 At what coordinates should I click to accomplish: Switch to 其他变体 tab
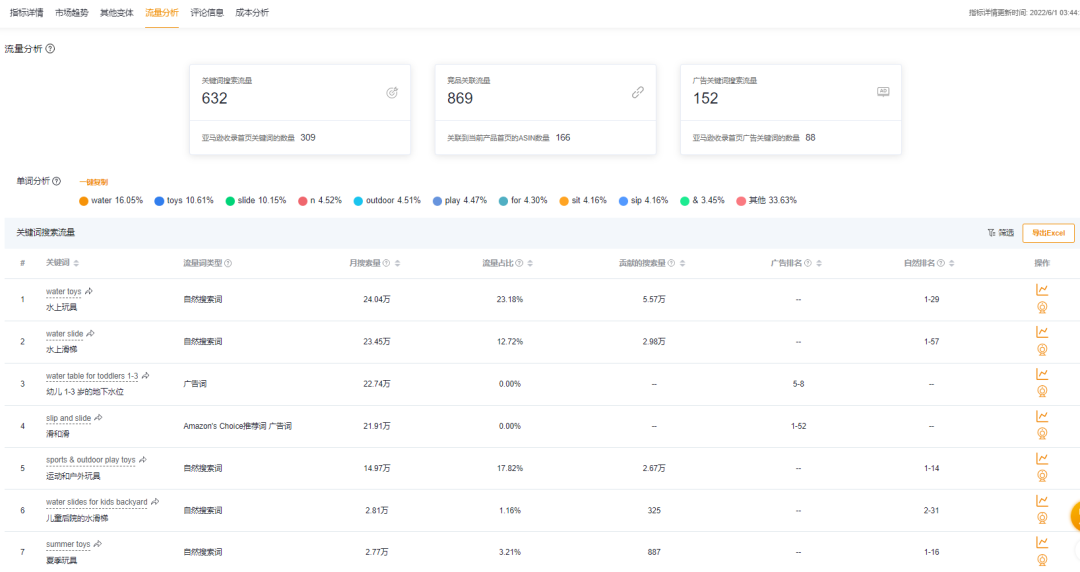click(x=116, y=12)
